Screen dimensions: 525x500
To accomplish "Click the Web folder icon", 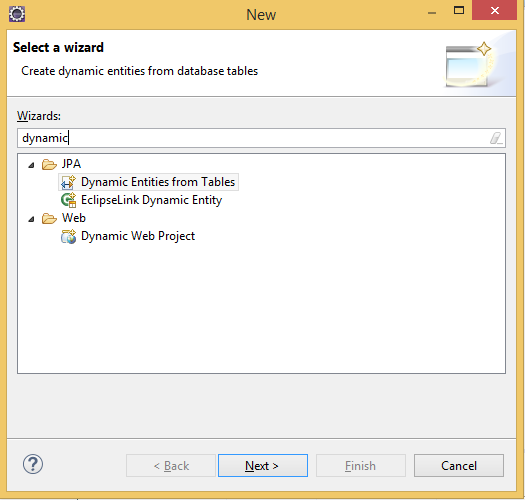I will tap(49, 219).
